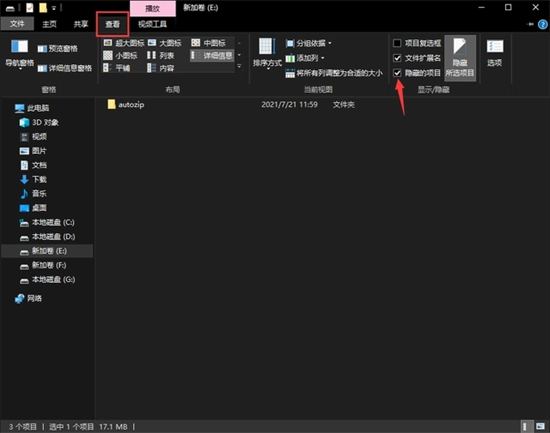Toggle the 详细信息窗格 details pane
This screenshot has width=550, height=433.
click(x=65, y=68)
